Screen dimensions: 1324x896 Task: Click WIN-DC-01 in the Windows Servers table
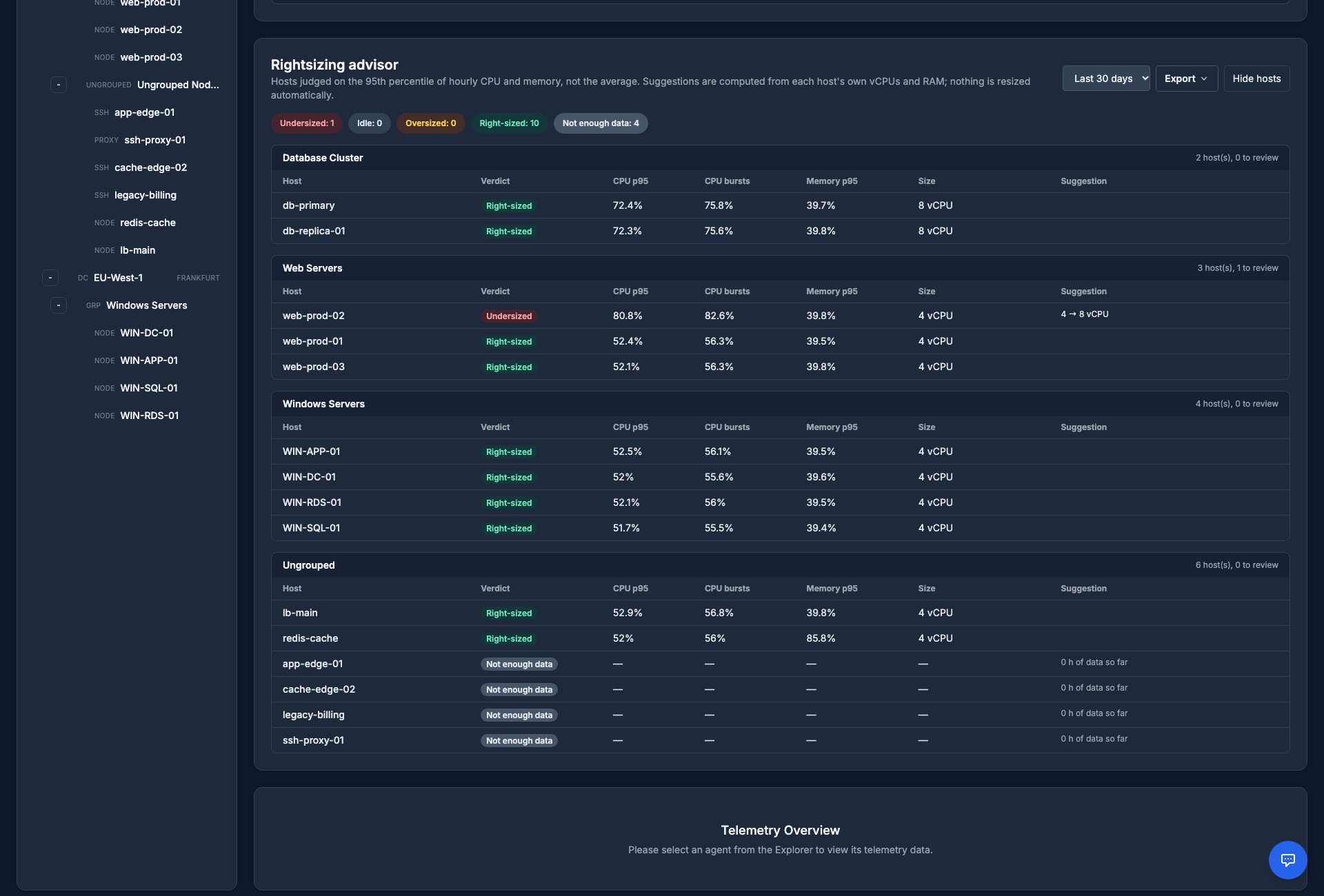309,477
